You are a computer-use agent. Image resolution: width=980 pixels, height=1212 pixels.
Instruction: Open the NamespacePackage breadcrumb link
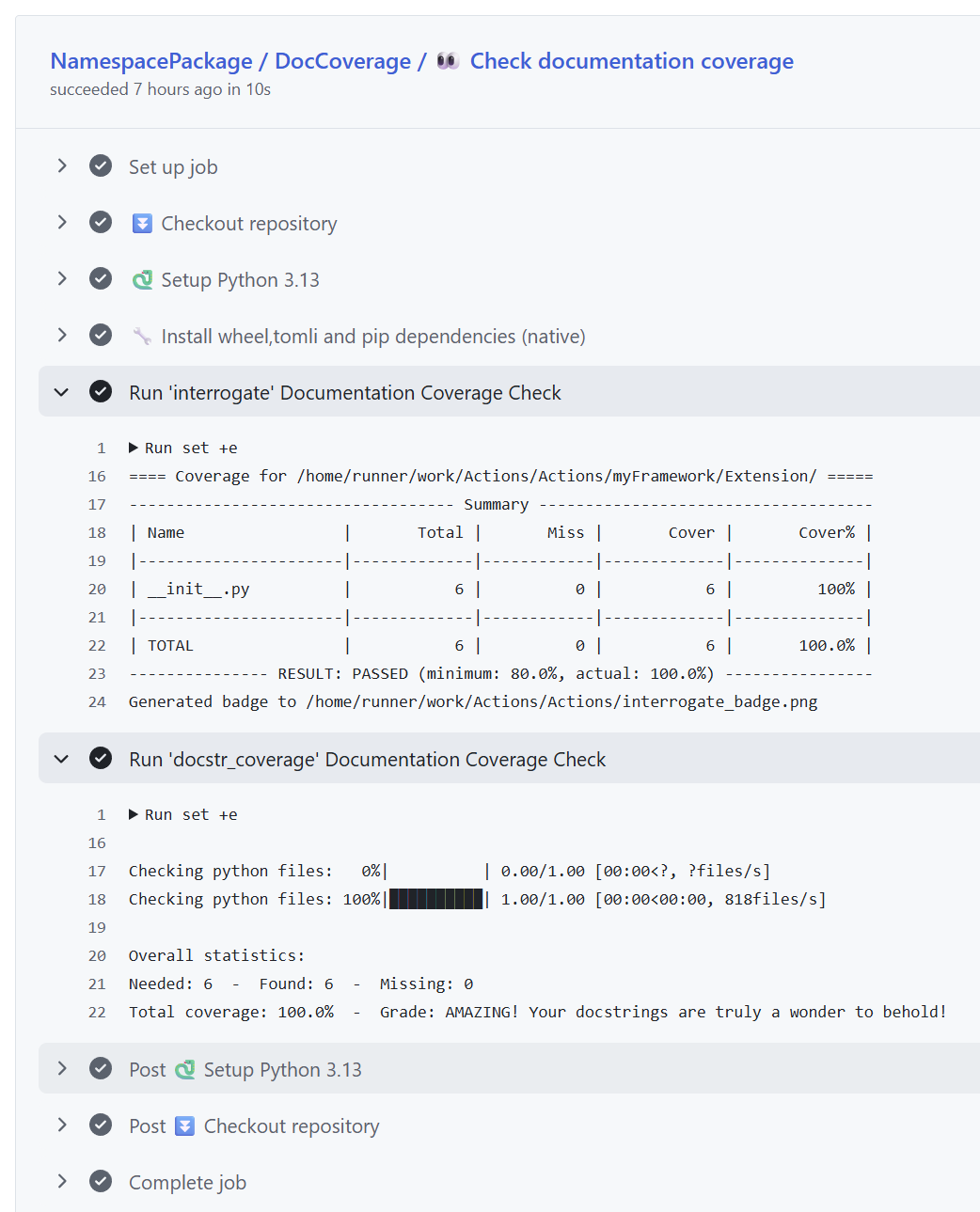[x=151, y=61]
